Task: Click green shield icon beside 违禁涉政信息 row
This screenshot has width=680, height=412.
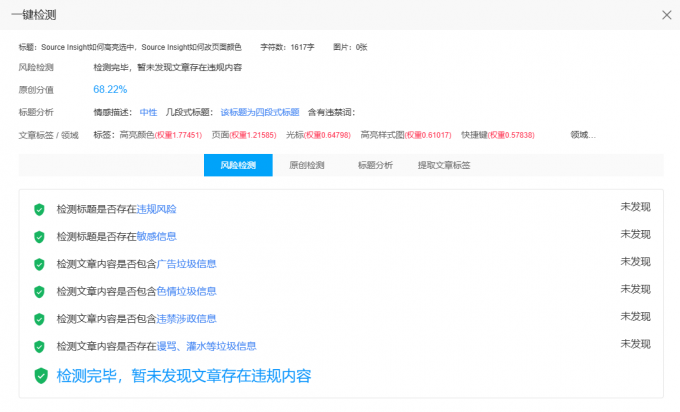Action: (x=39, y=319)
